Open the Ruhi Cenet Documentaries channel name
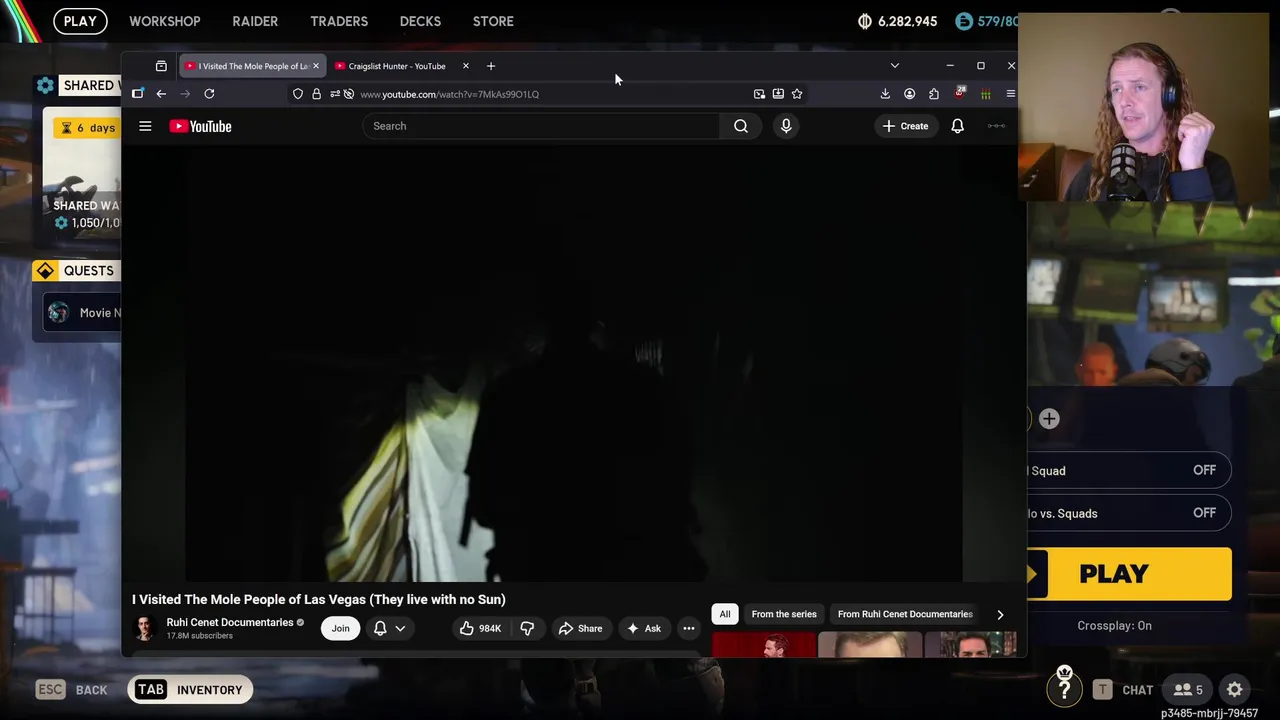 229,622
